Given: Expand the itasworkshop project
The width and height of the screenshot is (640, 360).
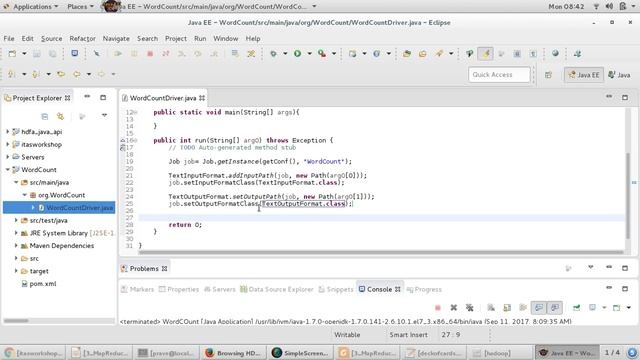Looking at the screenshot, I should [x=7, y=144].
